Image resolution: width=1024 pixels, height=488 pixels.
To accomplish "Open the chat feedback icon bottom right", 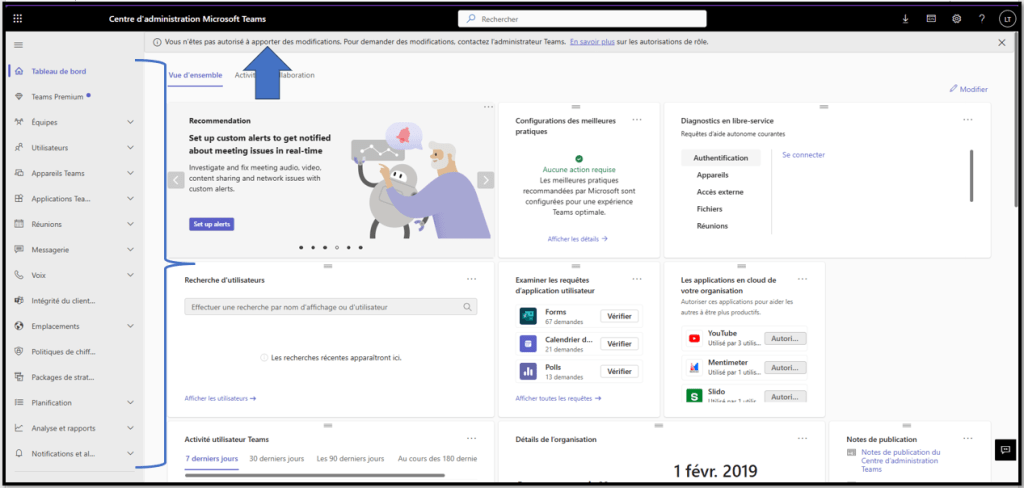I will [x=1005, y=450].
